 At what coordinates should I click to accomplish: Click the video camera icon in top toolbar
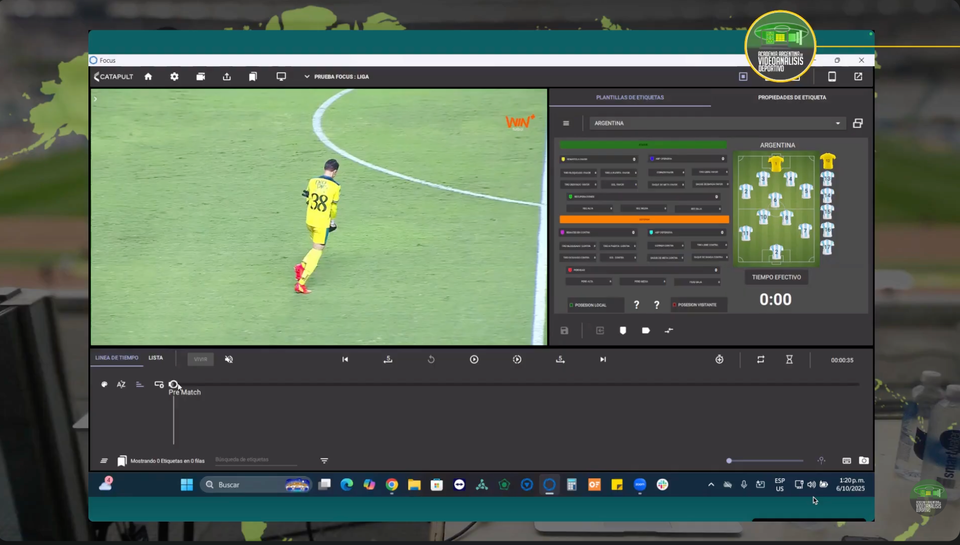click(x=200, y=77)
